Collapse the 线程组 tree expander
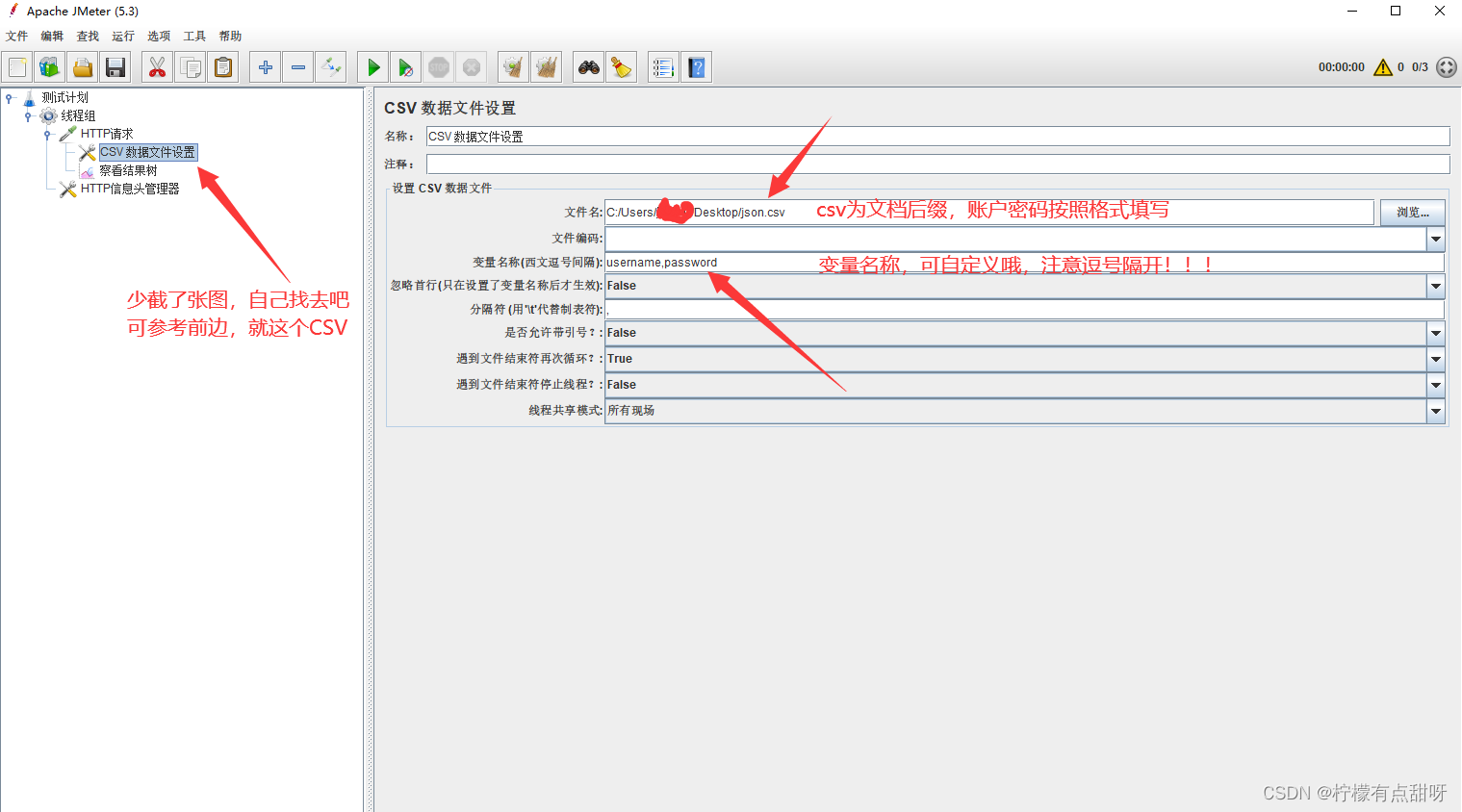 pos(28,116)
